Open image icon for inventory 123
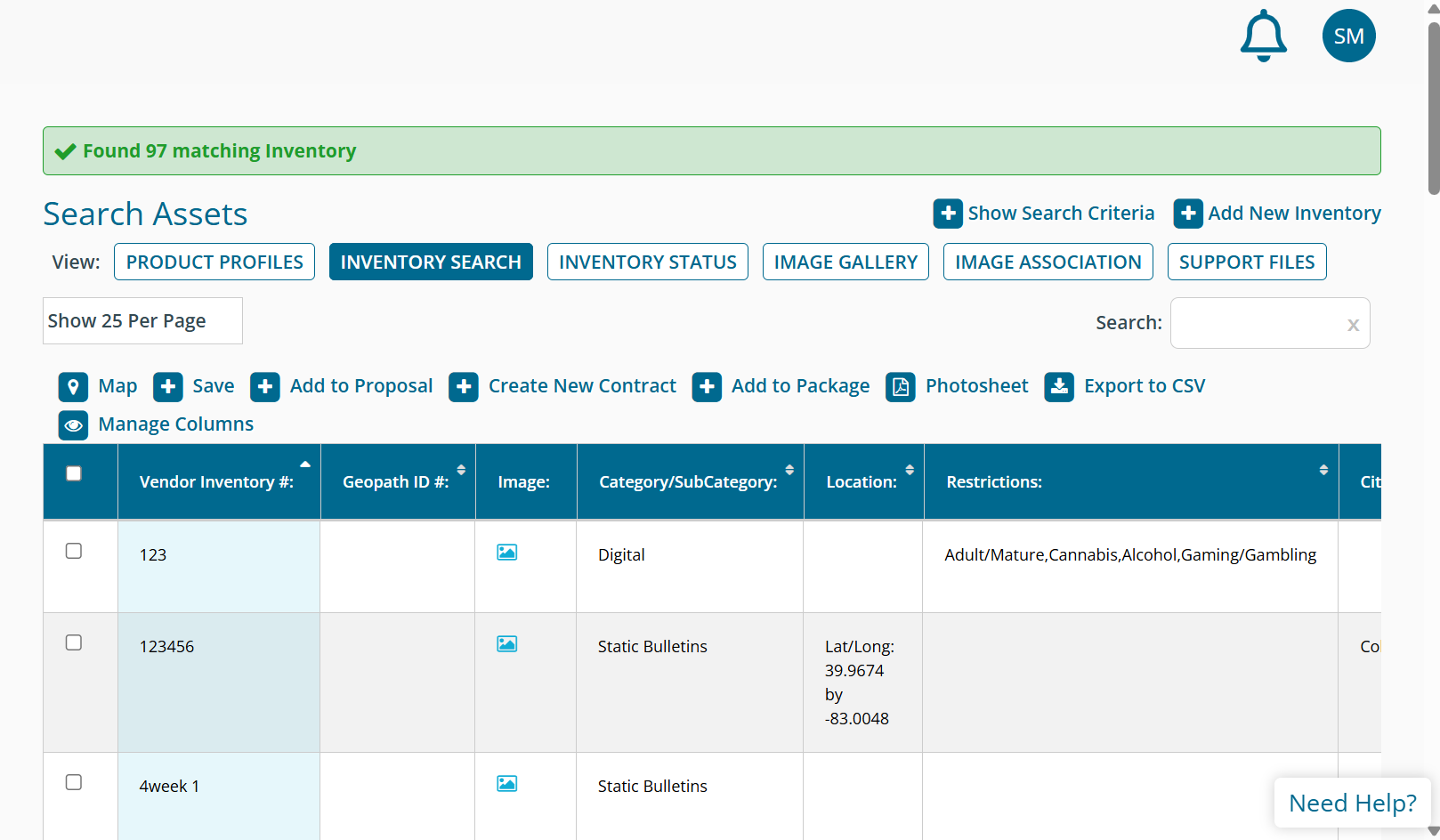The image size is (1440, 840). 506,553
